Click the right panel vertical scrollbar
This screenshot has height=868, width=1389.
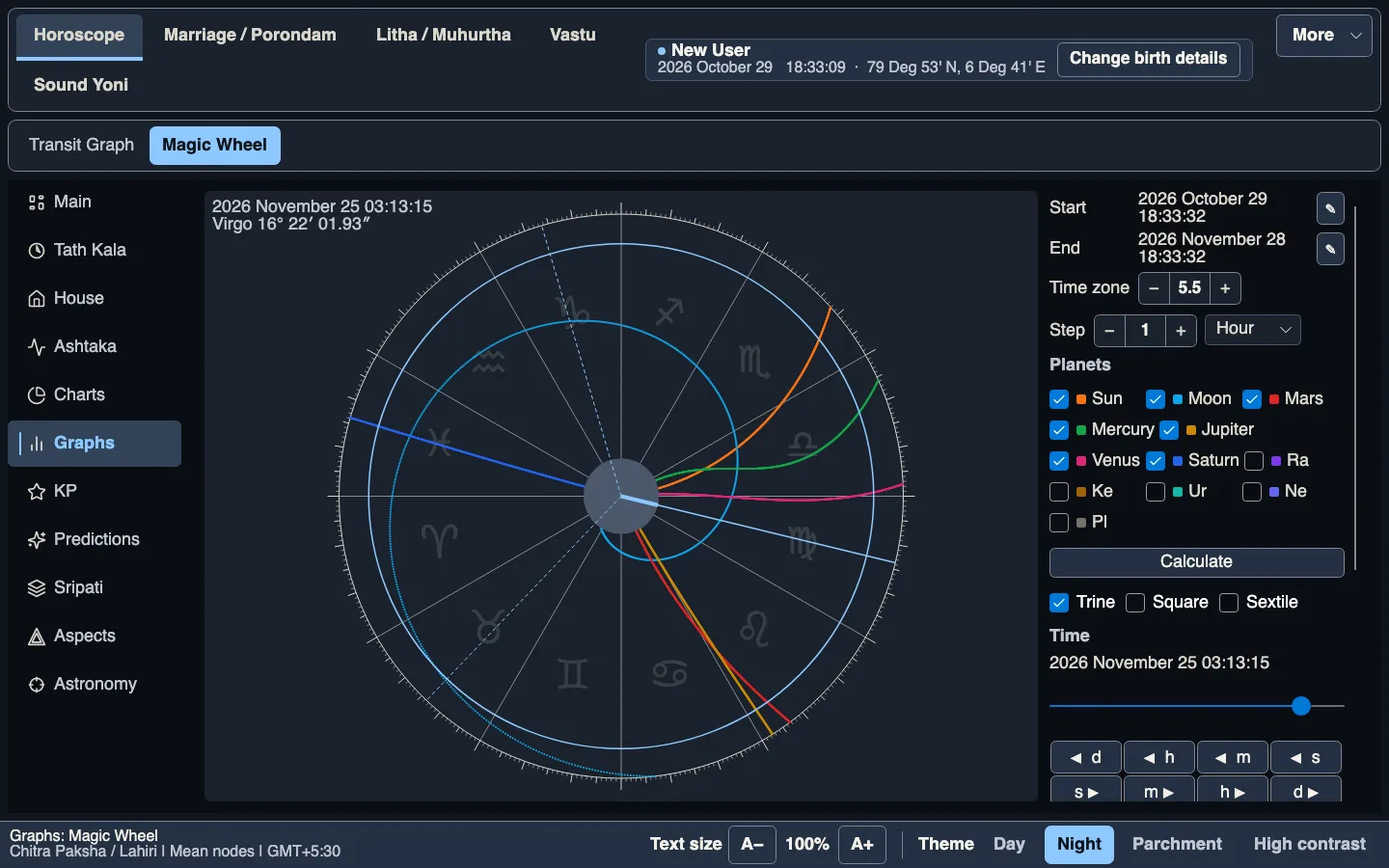[x=1355, y=388]
